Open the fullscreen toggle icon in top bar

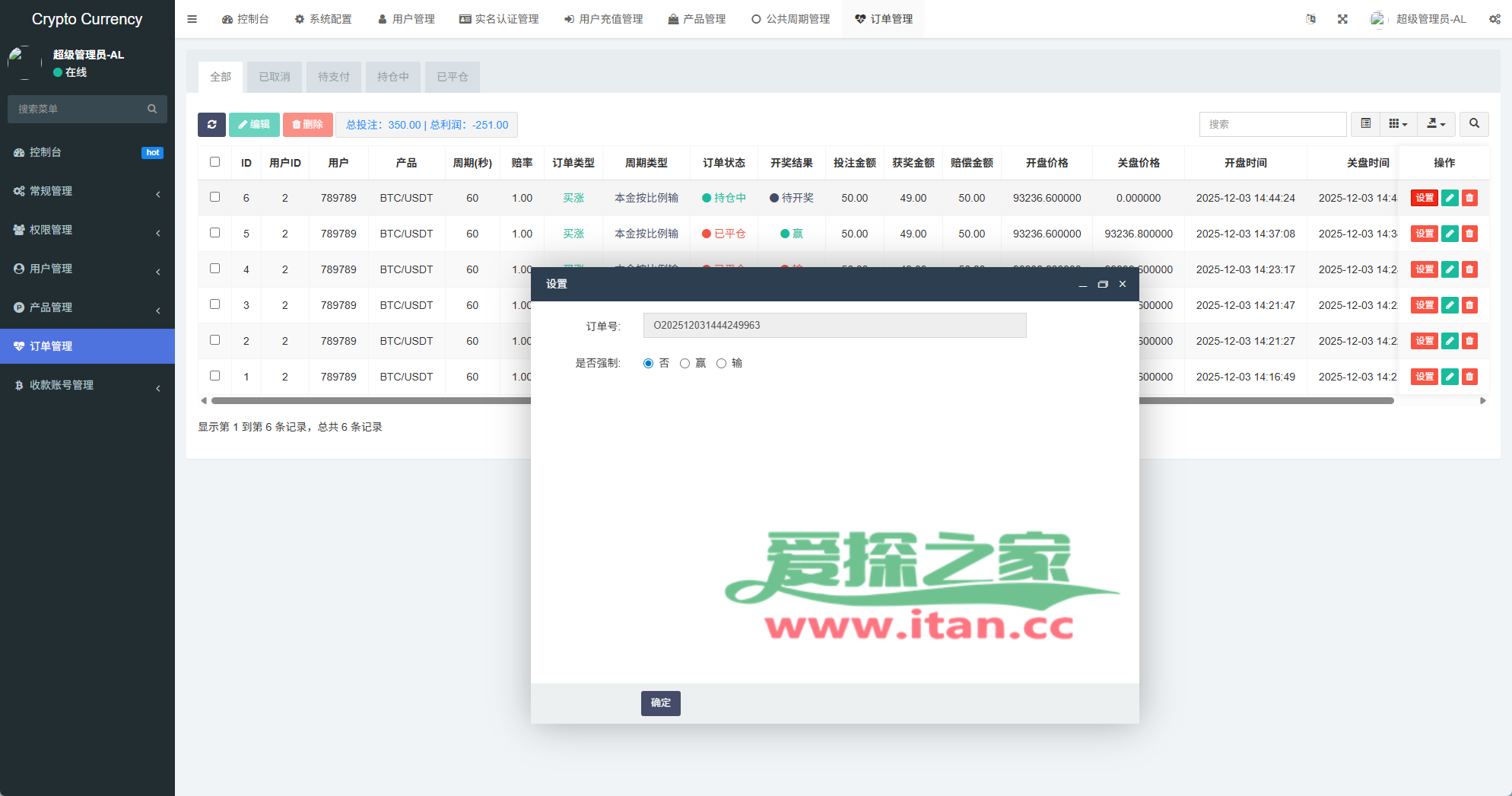(x=1342, y=18)
